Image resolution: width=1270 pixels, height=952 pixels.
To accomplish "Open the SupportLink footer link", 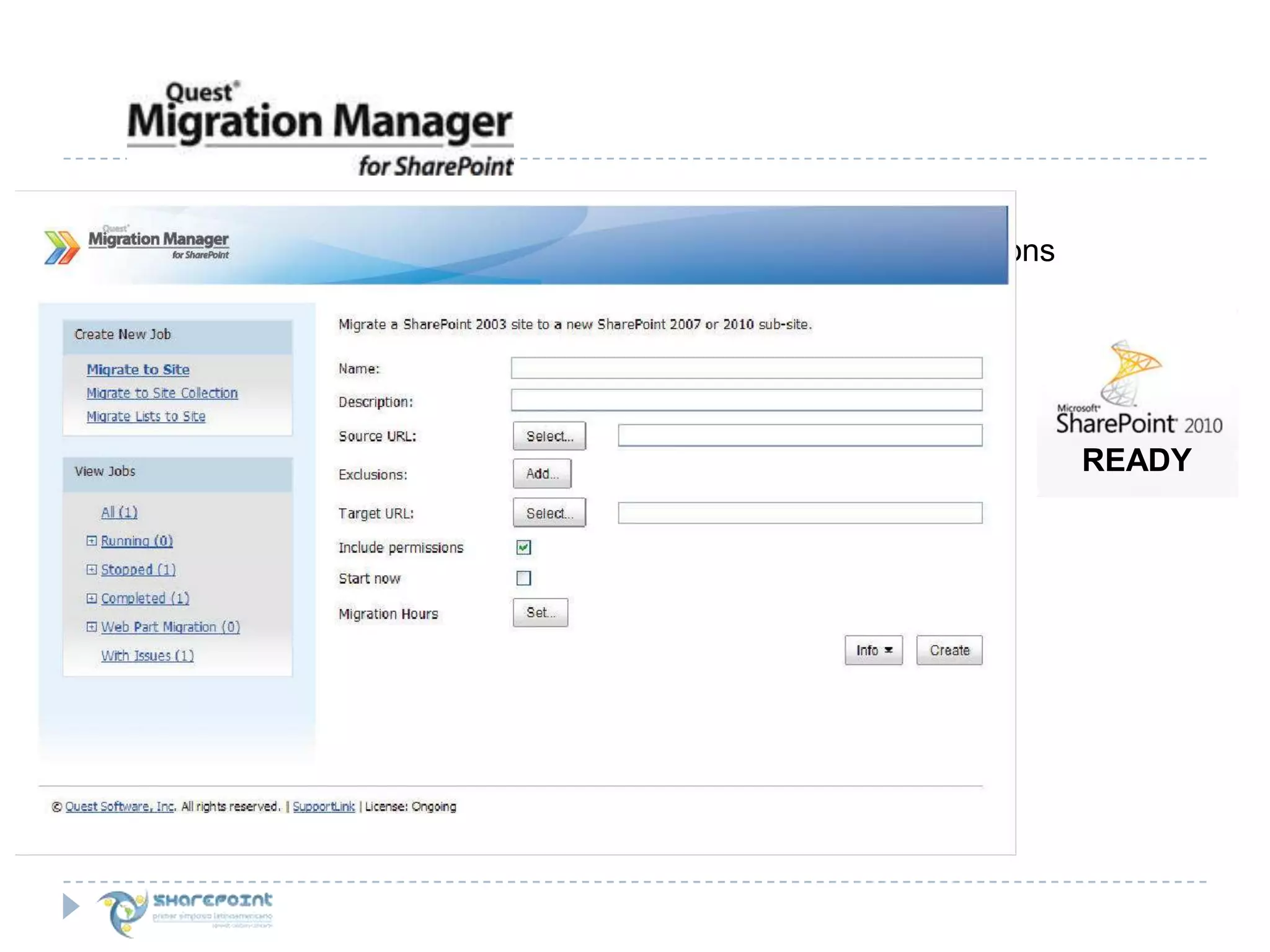I will 324,806.
